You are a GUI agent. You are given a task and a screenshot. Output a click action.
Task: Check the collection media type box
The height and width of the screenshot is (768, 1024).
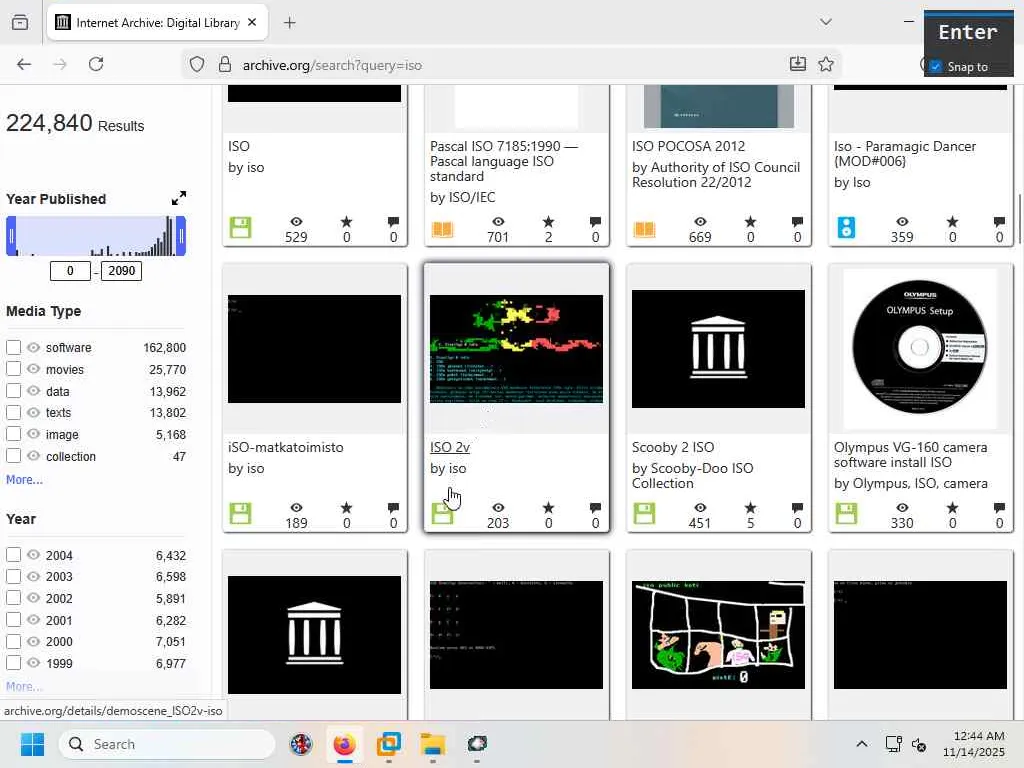14,456
